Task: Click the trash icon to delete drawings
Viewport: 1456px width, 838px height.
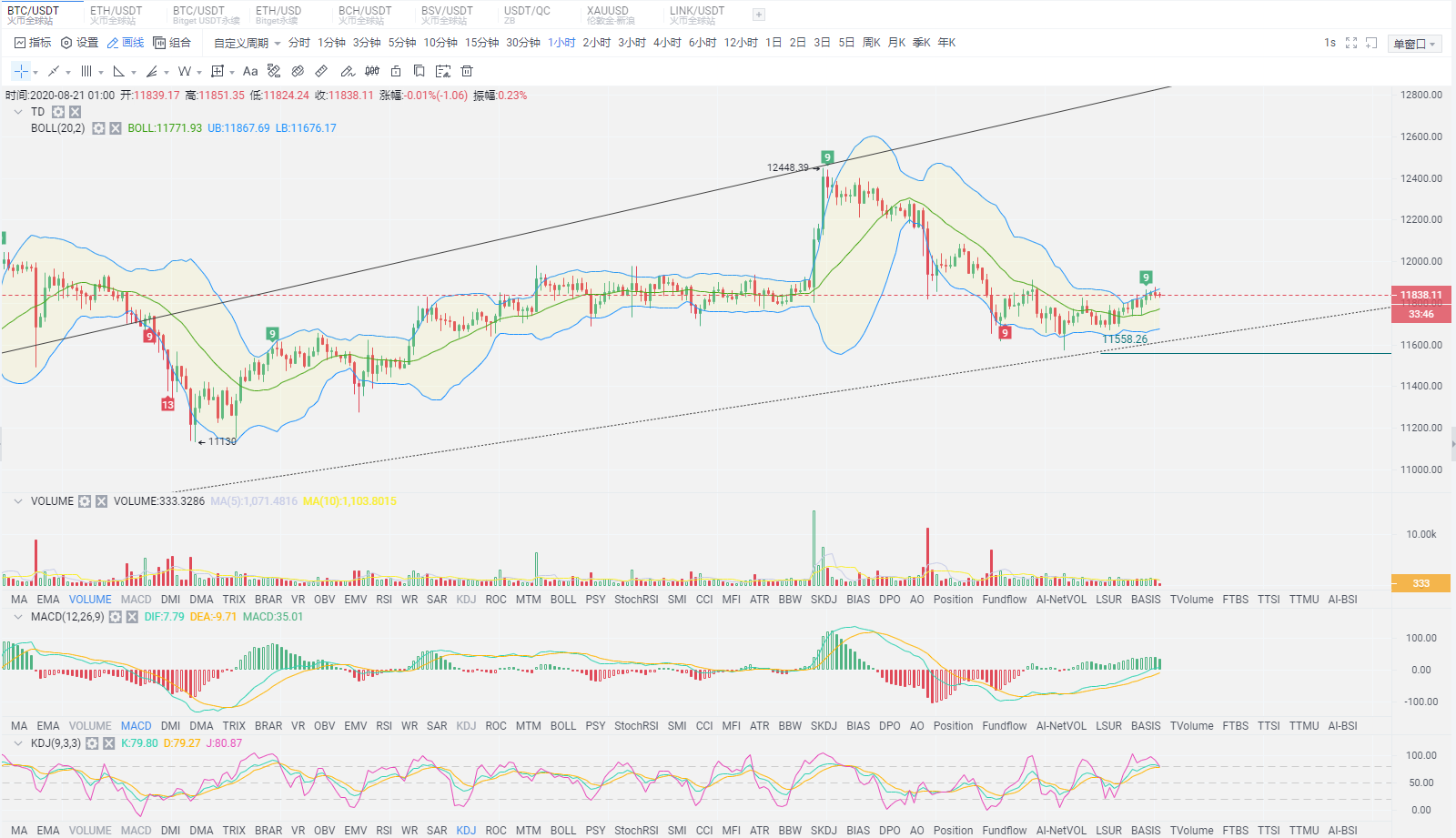Action: pyautogui.click(x=467, y=71)
